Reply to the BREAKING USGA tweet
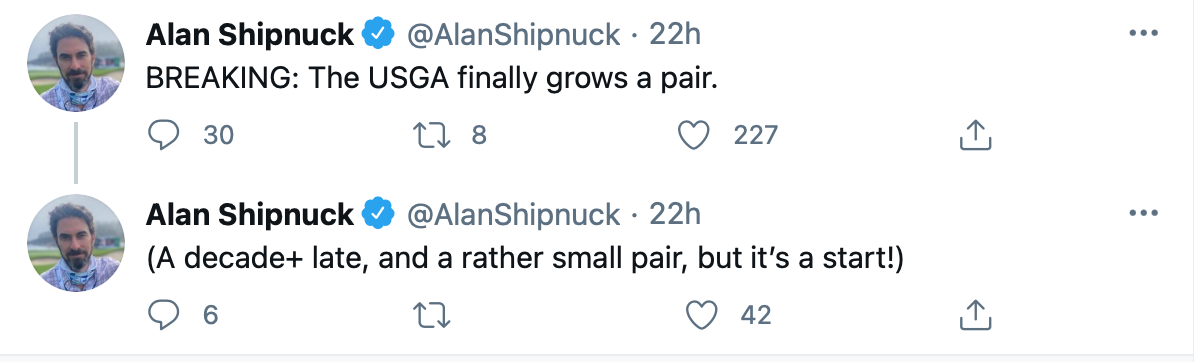The image size is (1194, 362). click(x=162, y=135)
